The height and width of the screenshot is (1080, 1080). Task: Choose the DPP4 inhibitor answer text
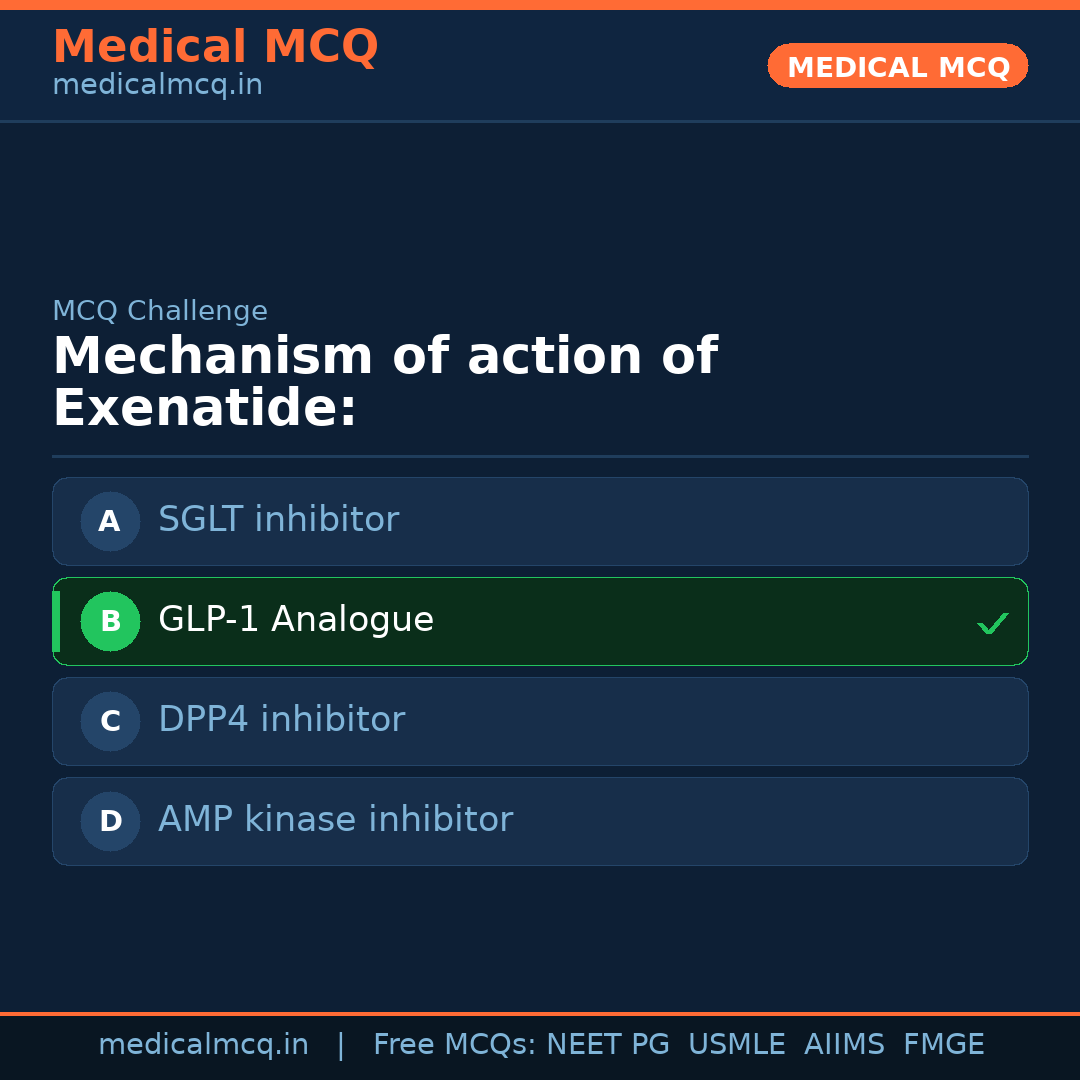point(281,720)
